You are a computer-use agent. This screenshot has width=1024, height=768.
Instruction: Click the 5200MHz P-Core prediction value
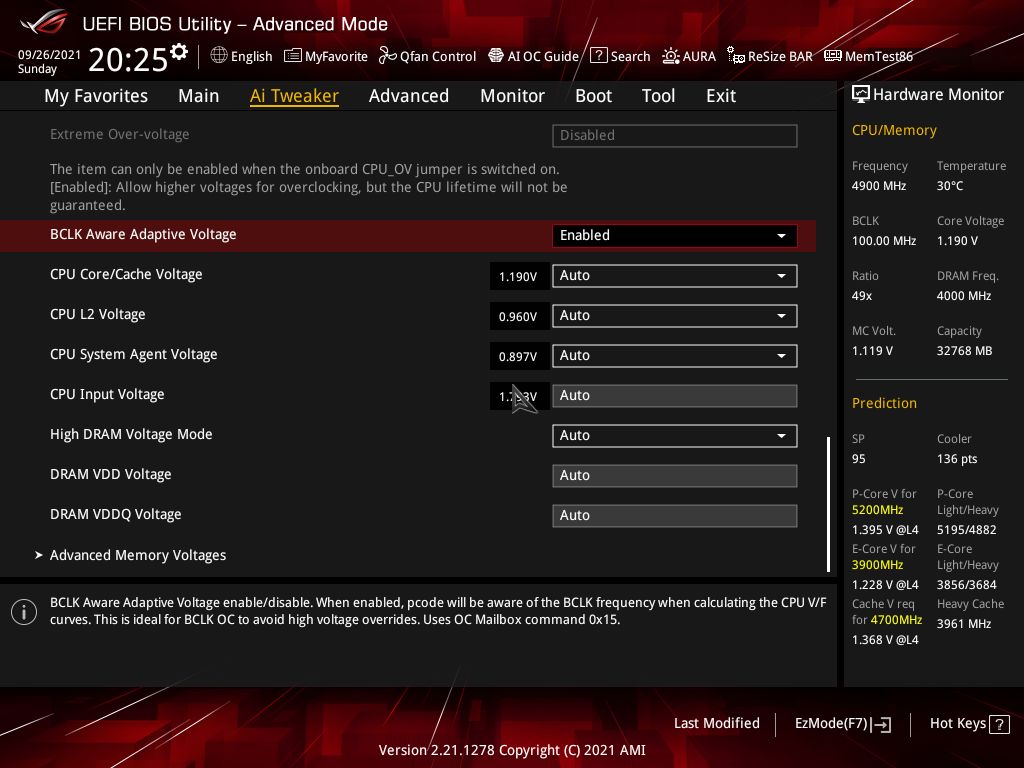pyautogui.click(x=878, y=510)
